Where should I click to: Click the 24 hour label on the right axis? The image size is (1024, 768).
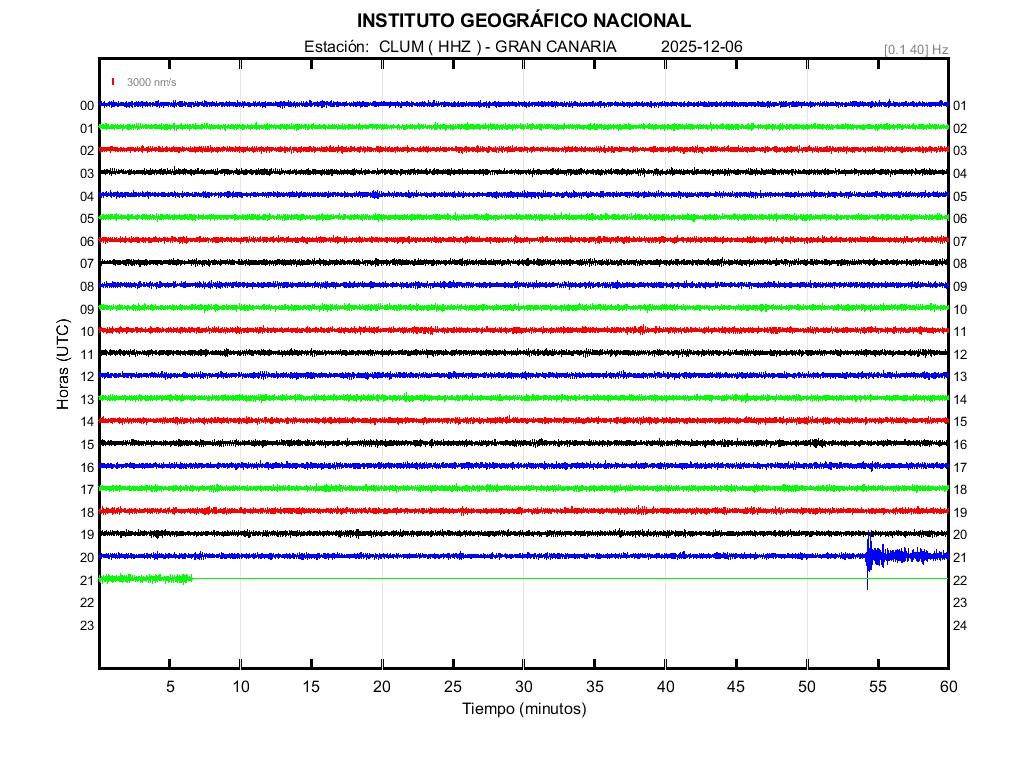pos(960,625)
